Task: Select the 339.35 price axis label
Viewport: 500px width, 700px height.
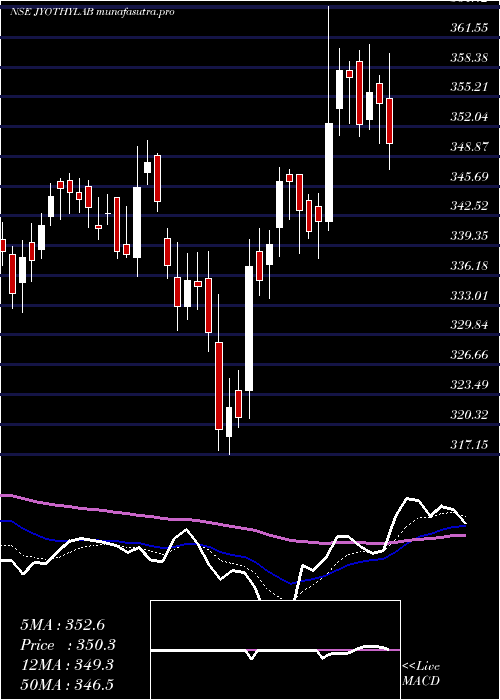Action: 468,236
